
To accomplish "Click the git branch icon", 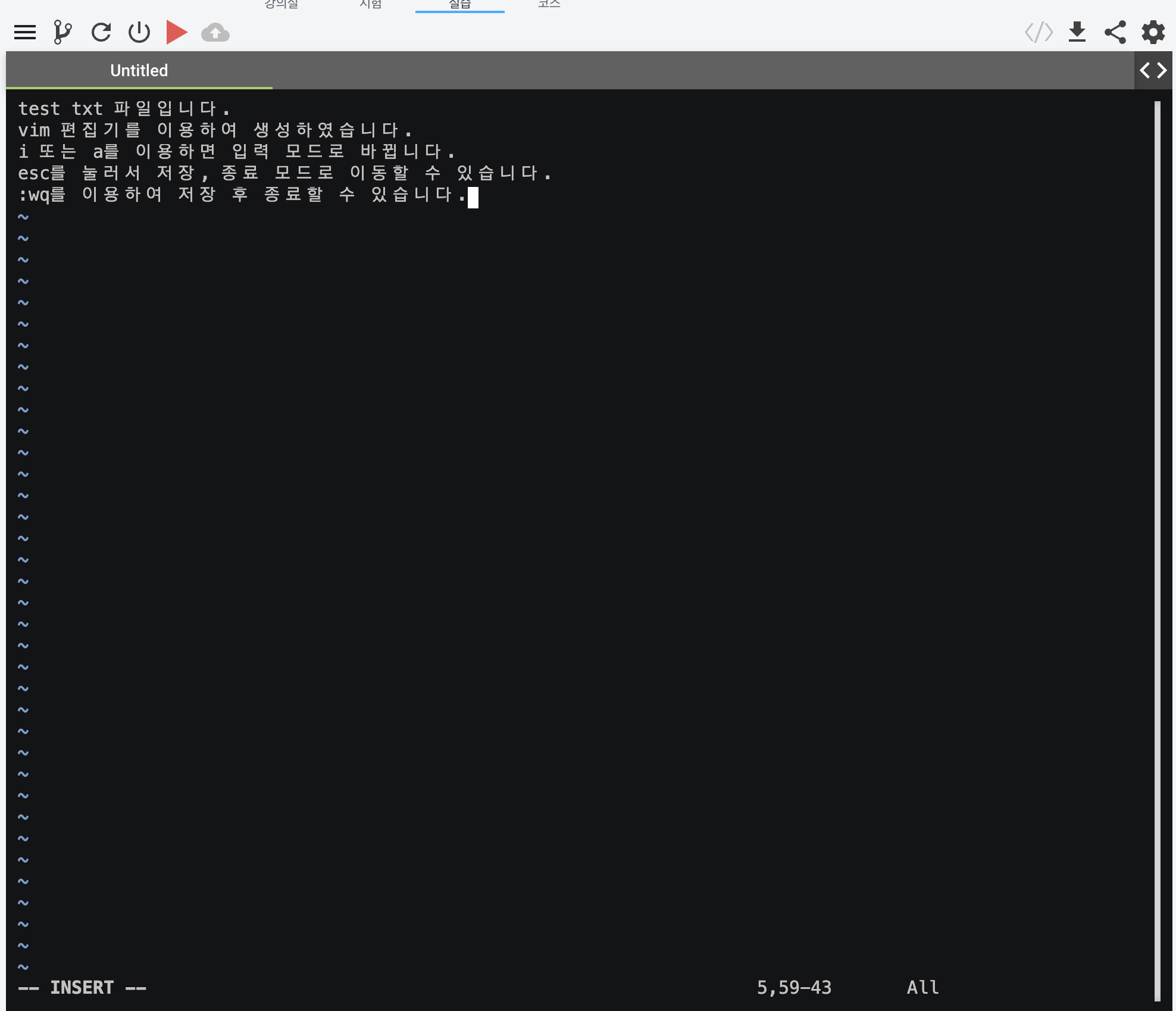I will (62, 32).
